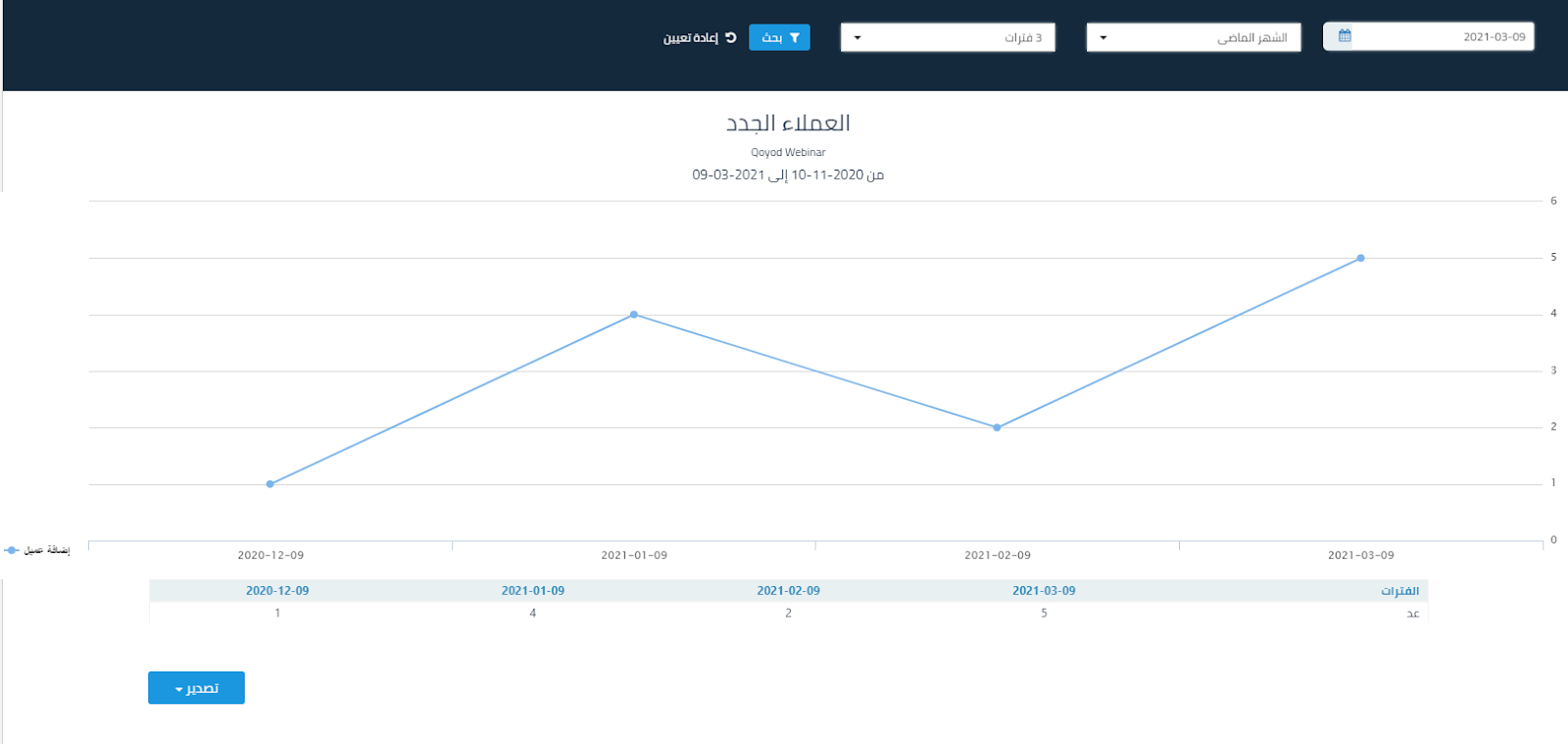
Task: Click the الفترات table header
Action: 1399,591
